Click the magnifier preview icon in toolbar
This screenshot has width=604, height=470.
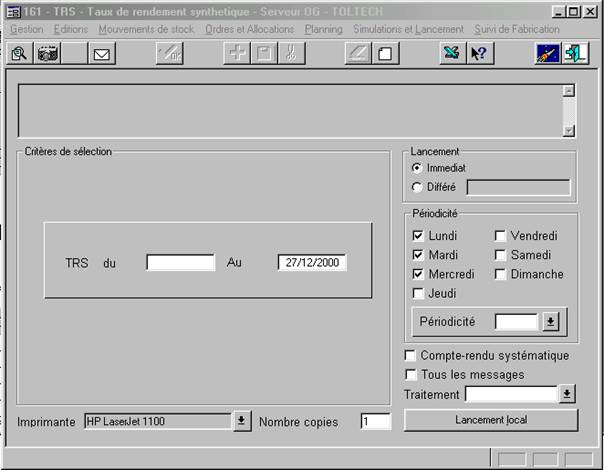point(19,54)
